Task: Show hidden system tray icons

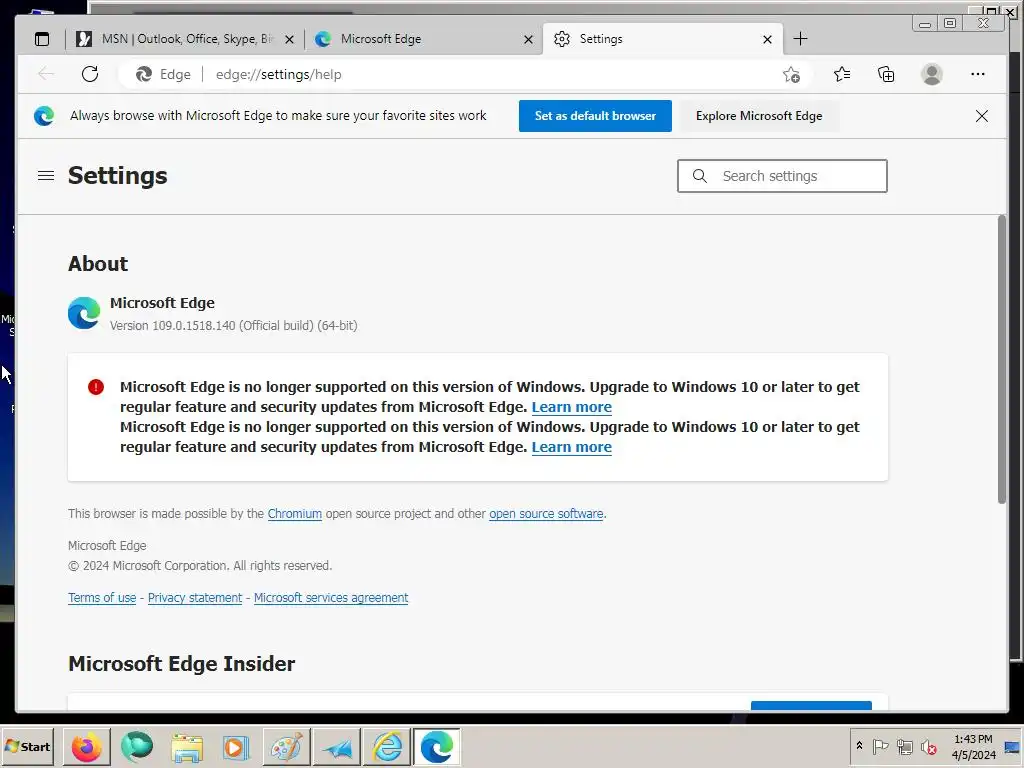Action: (859, 746)
